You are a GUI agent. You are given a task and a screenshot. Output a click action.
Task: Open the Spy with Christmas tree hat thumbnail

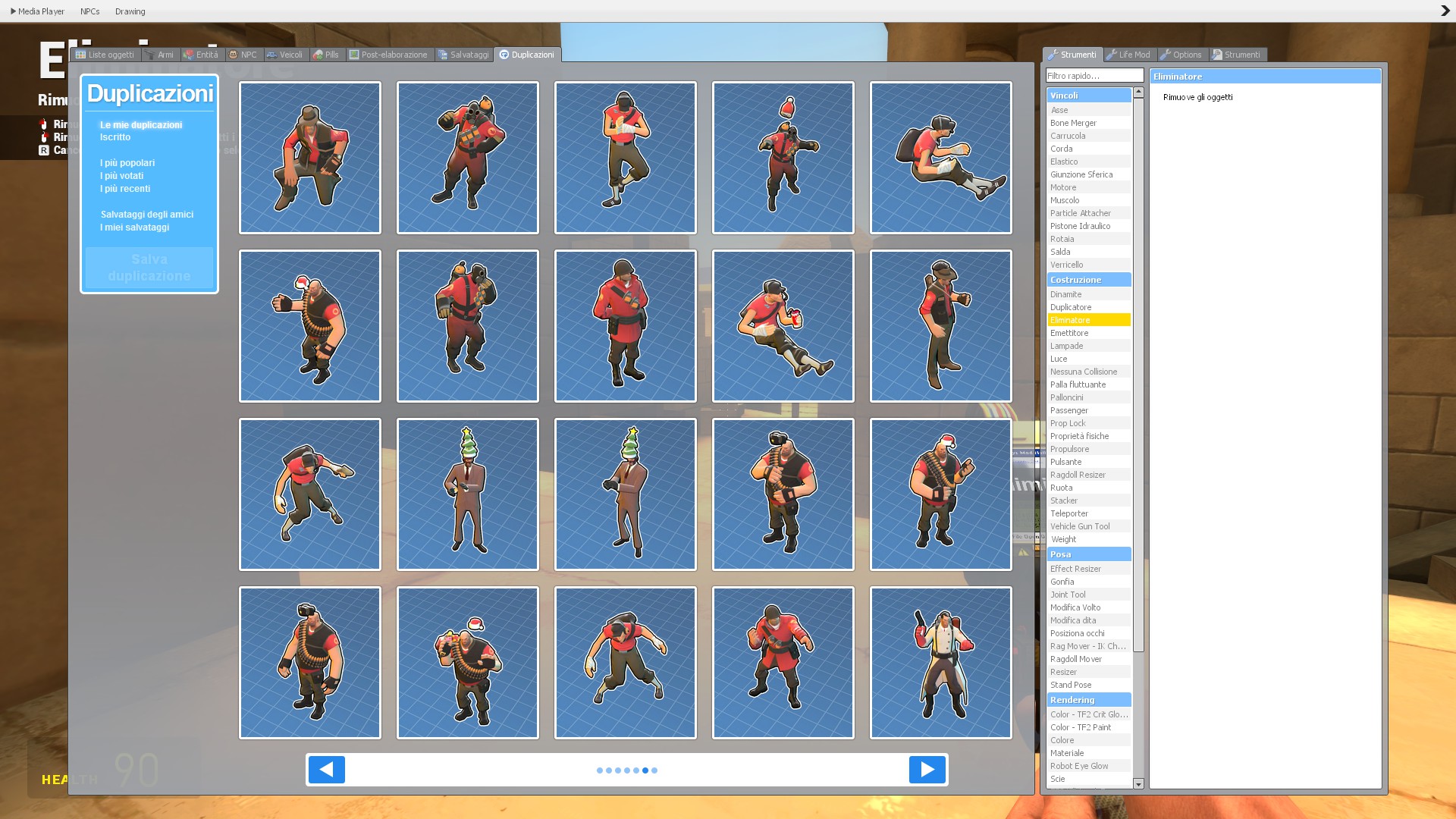click(467, 494)
